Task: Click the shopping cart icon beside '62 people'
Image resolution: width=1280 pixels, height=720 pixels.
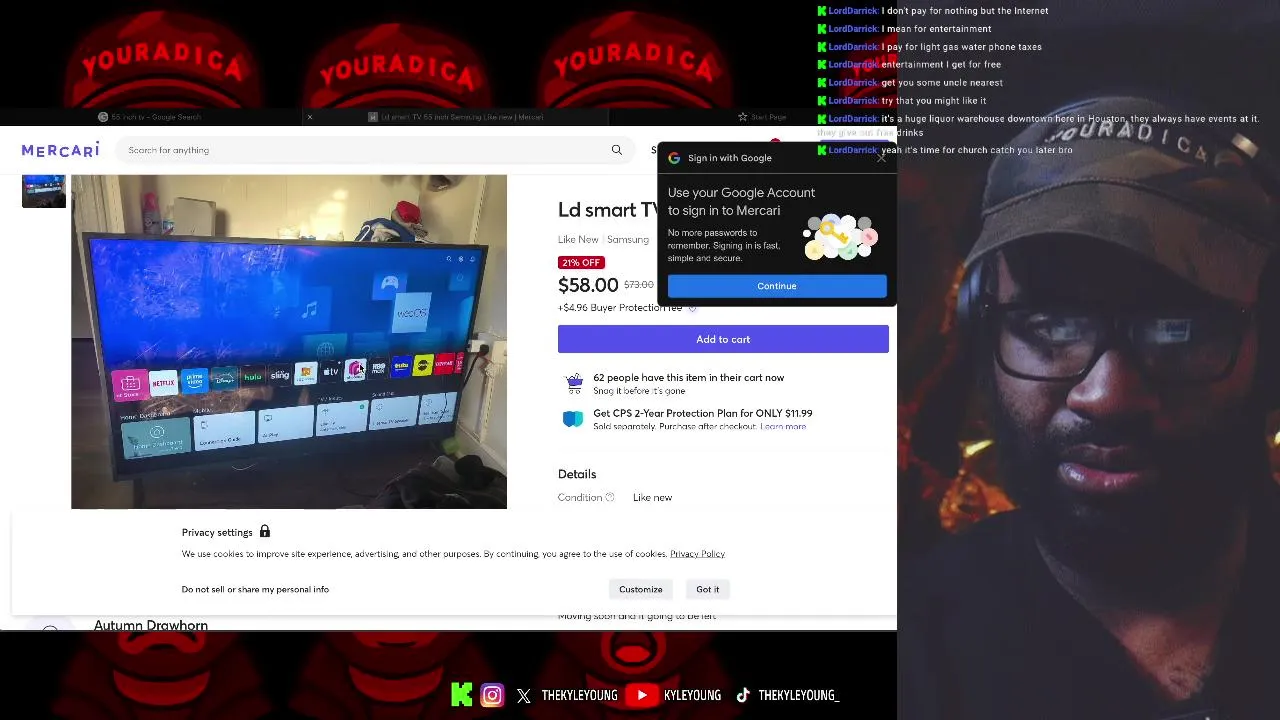Action: 574,381
